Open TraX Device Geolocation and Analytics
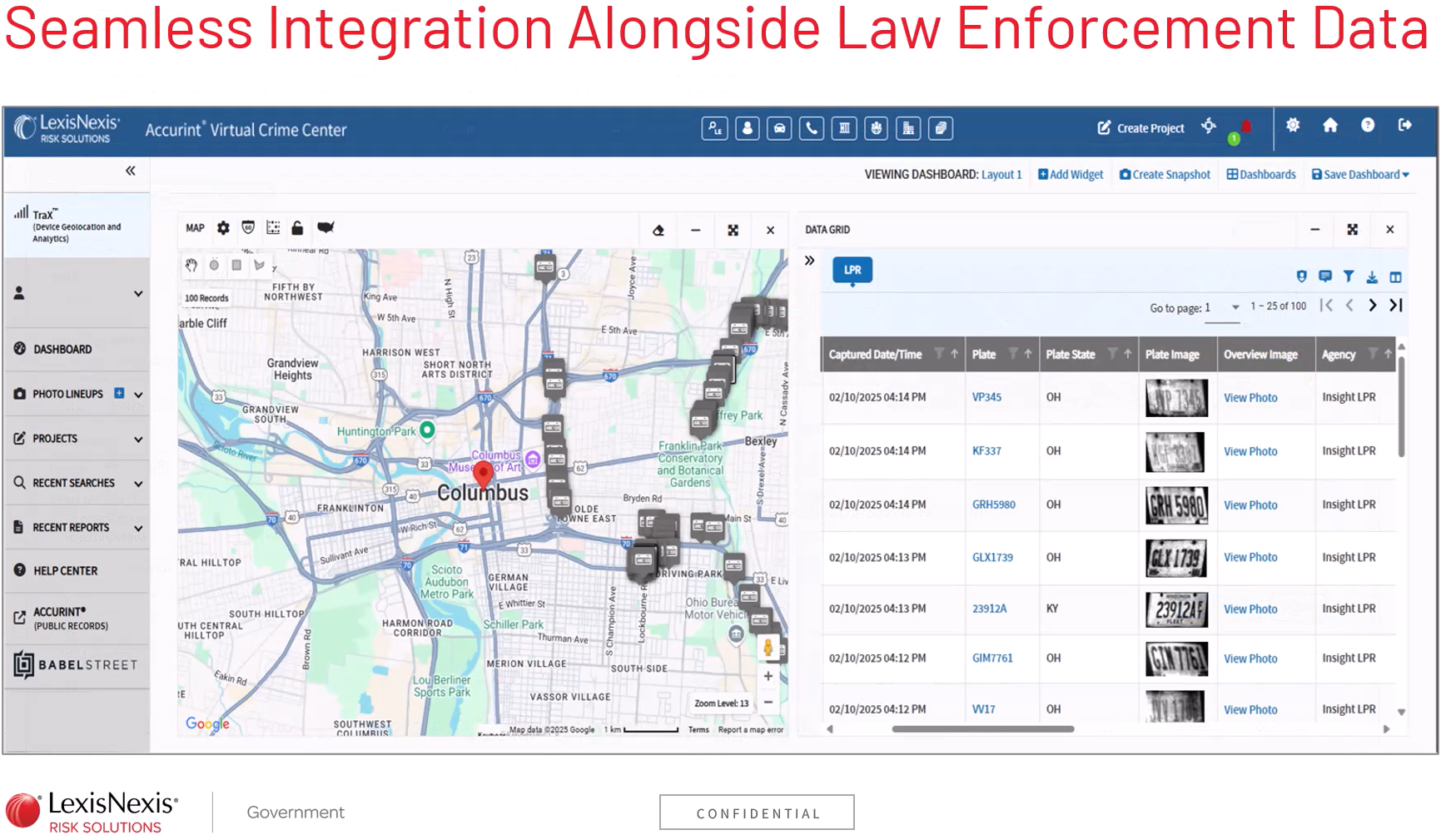 click(77, 226)
